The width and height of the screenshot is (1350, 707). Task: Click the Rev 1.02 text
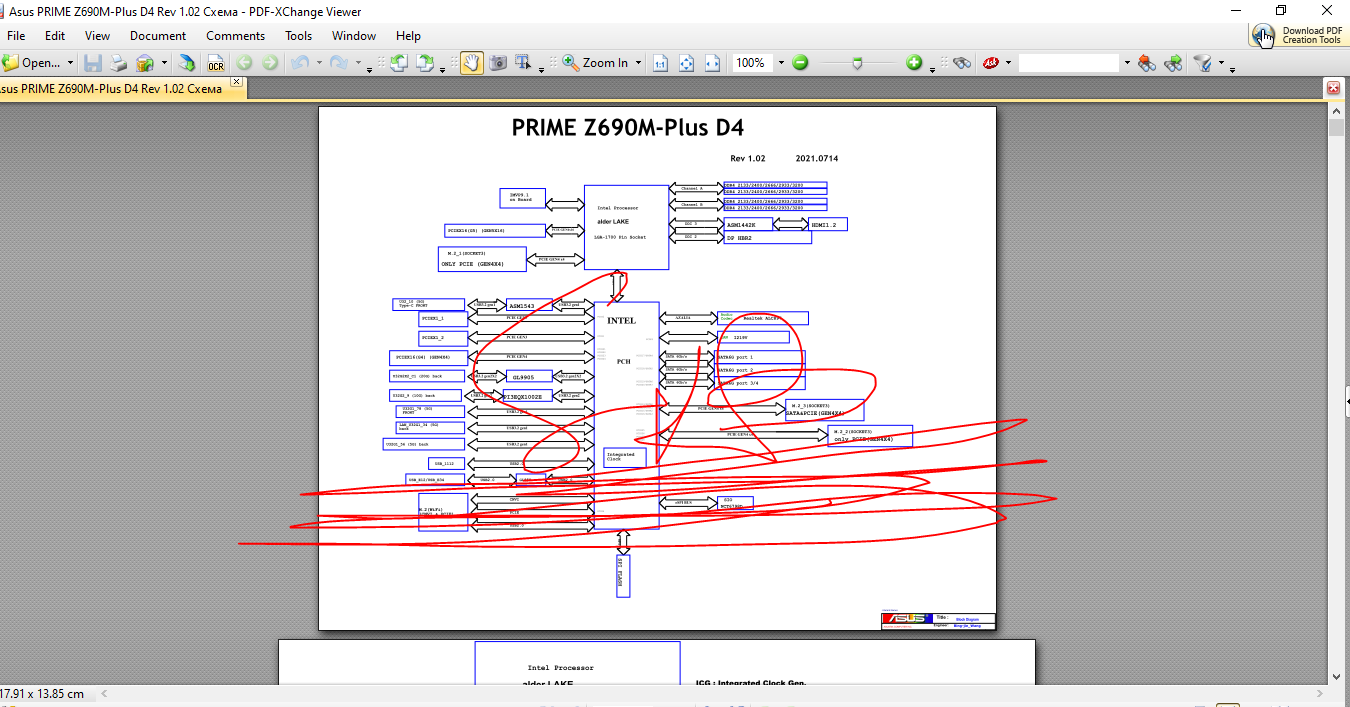pyautogui.click(x=747, y=159)
